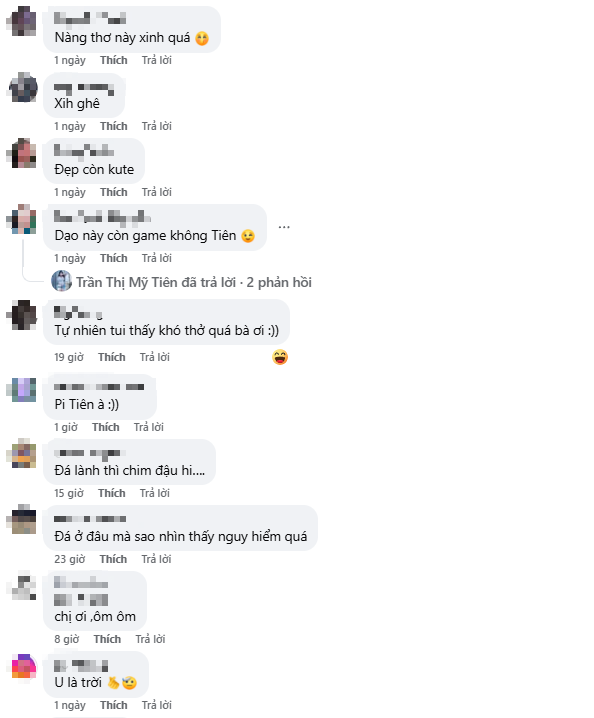Screen dimensions: 594x718
Task: Open the avatar beside 'Nàng thơ này xinh quá'
Action: [21, 21]
